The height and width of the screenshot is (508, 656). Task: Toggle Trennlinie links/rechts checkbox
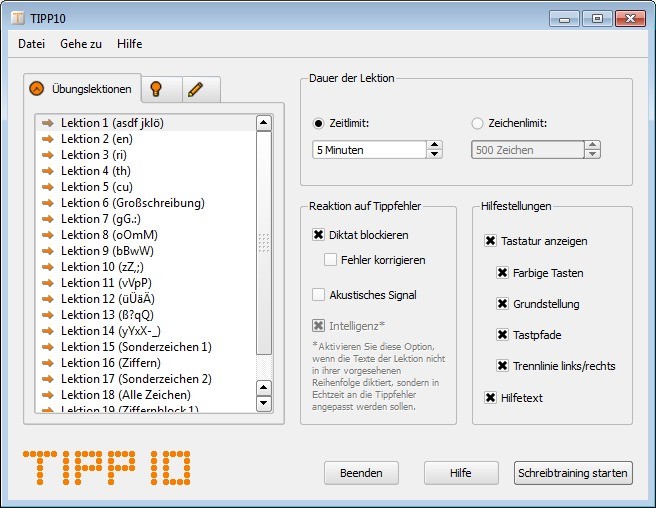click(502, 366)
